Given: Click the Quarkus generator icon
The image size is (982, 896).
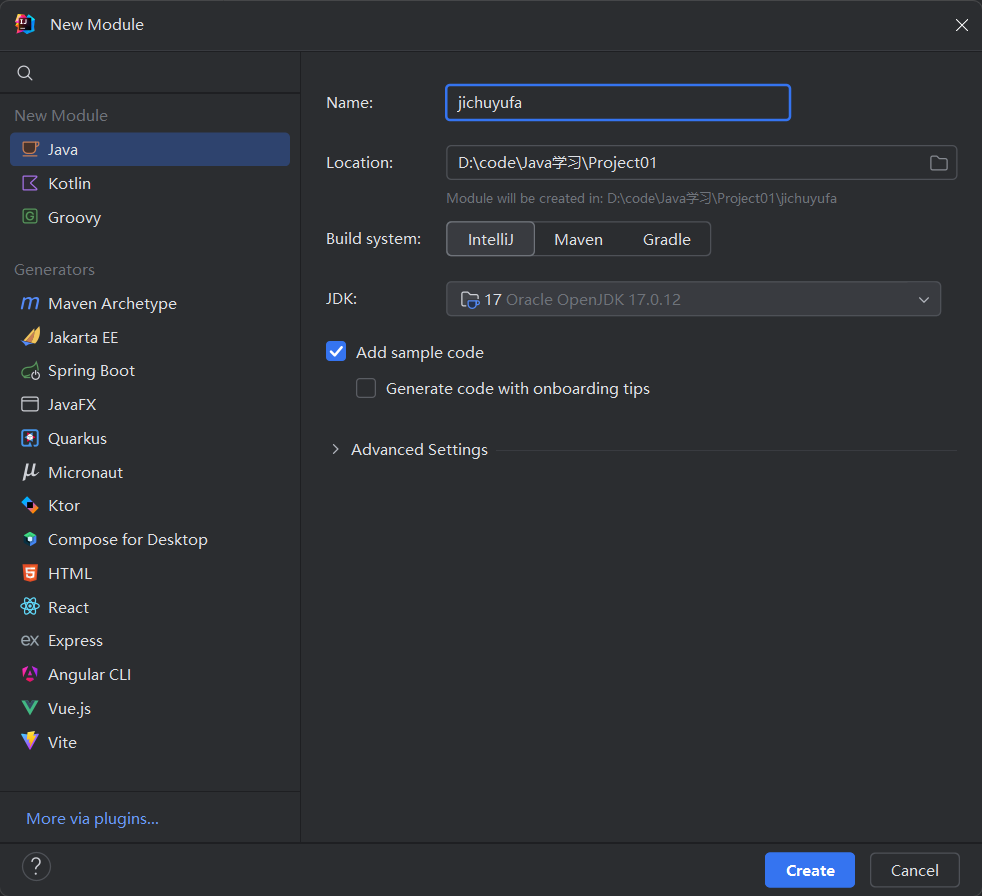Looking at the screenshot, I should tap(29, 438).
